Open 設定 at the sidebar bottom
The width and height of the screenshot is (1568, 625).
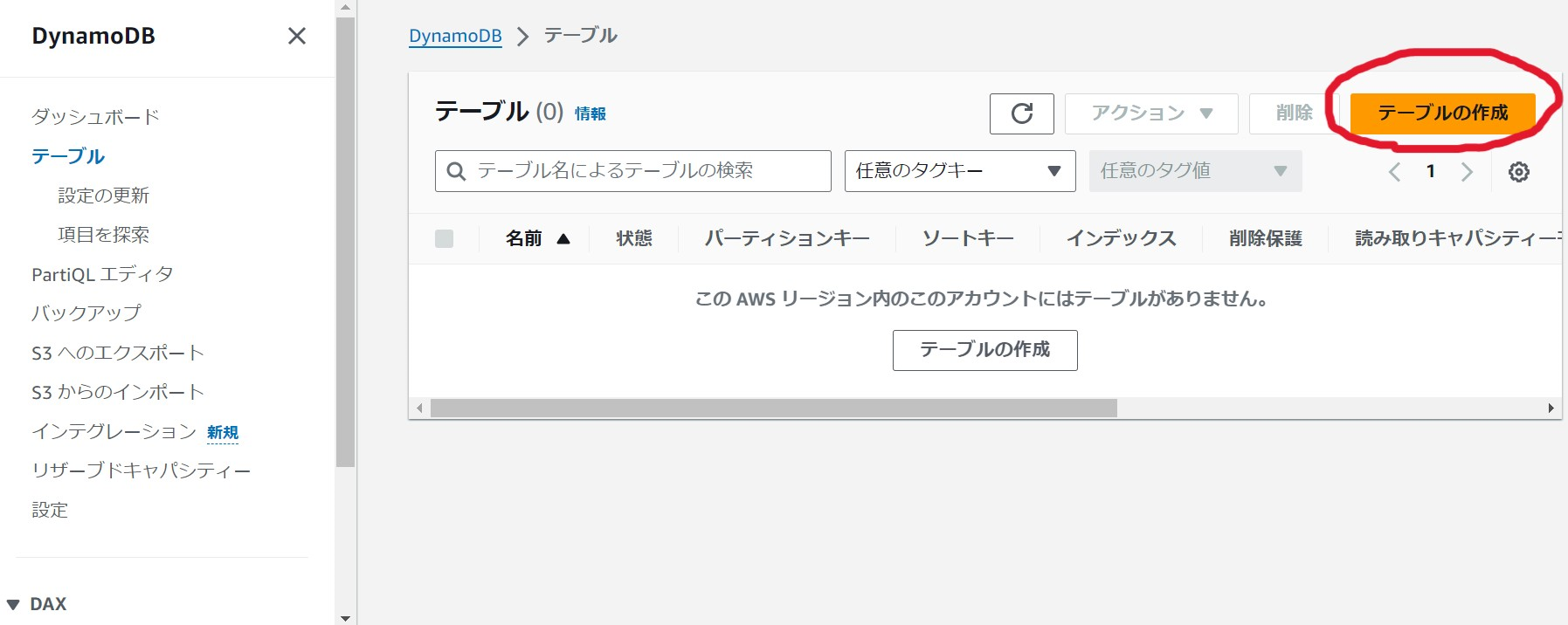coord(50,510)
